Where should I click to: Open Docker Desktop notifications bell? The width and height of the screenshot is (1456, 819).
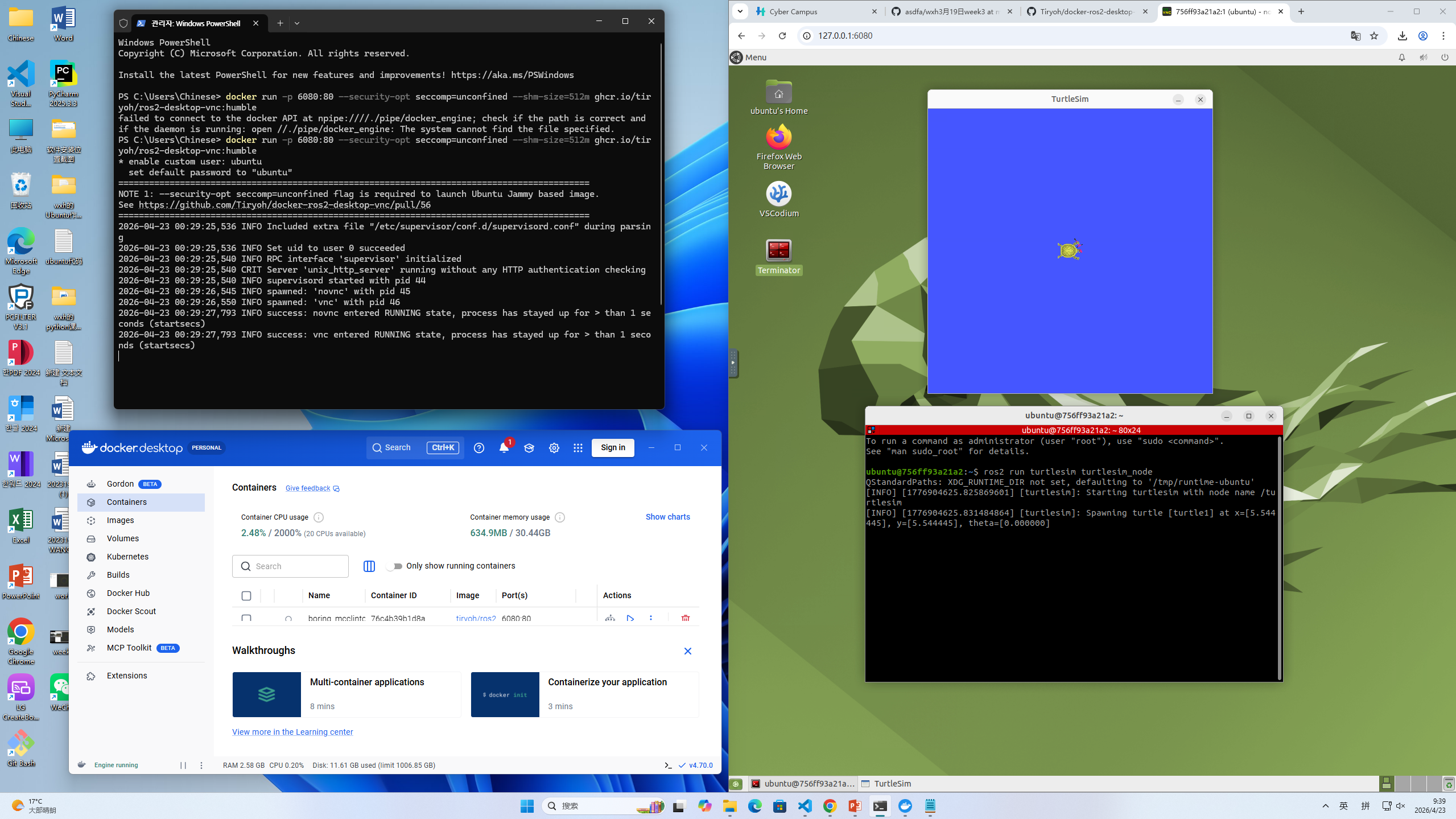504,448
